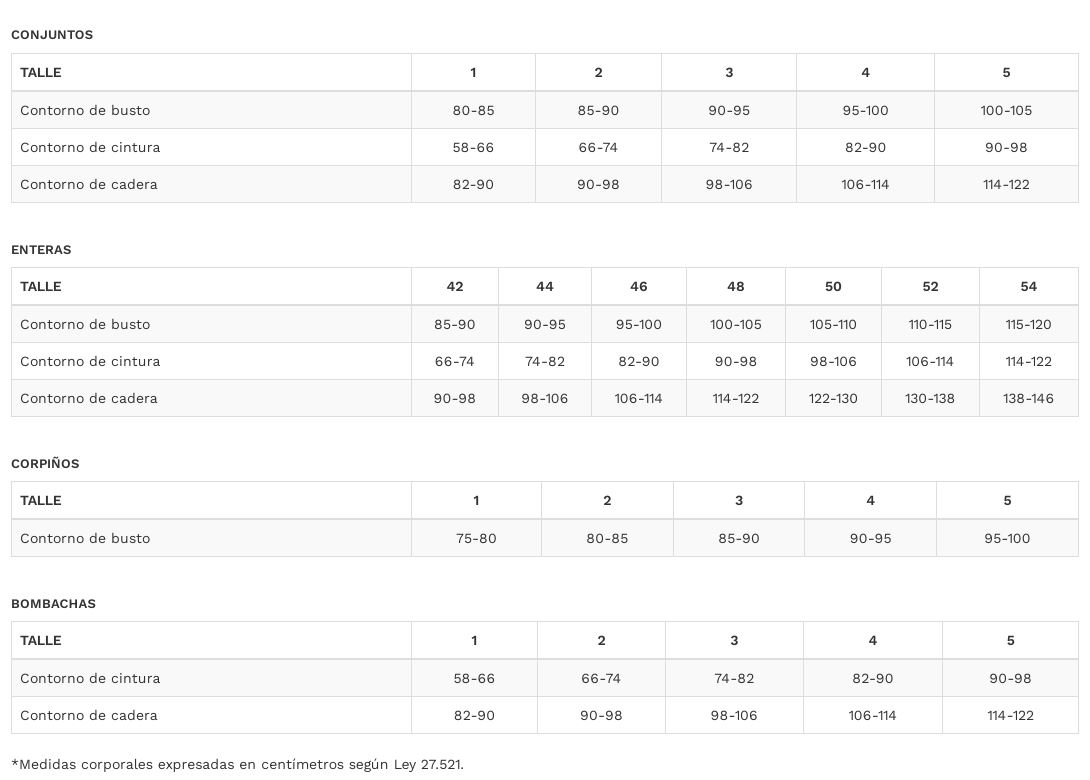The height and width of the screenshot is (780, 1090).
Task: Click the 75-80 bust value in Corpiños
Action: click(476, 539)
